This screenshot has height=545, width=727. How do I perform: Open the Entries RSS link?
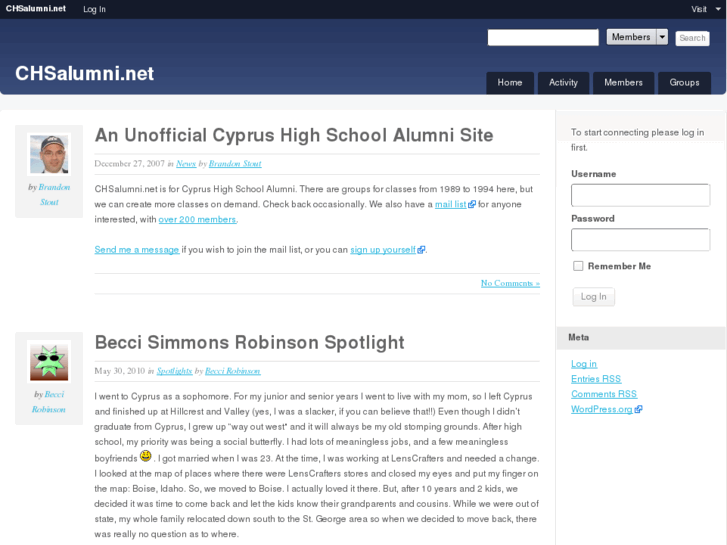pyautogui.click(x=596, y=379)
